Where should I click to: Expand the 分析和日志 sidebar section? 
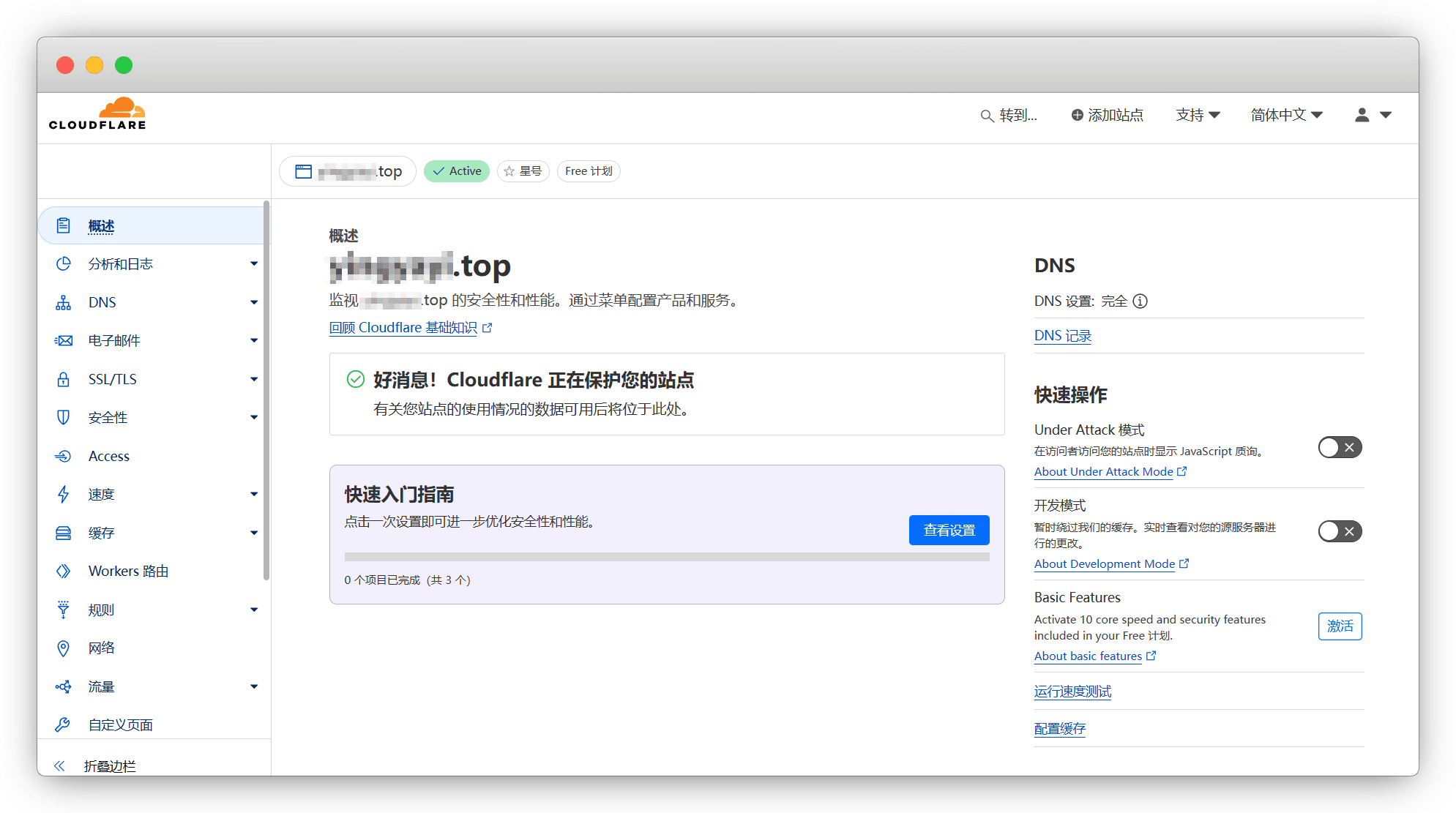254,263
